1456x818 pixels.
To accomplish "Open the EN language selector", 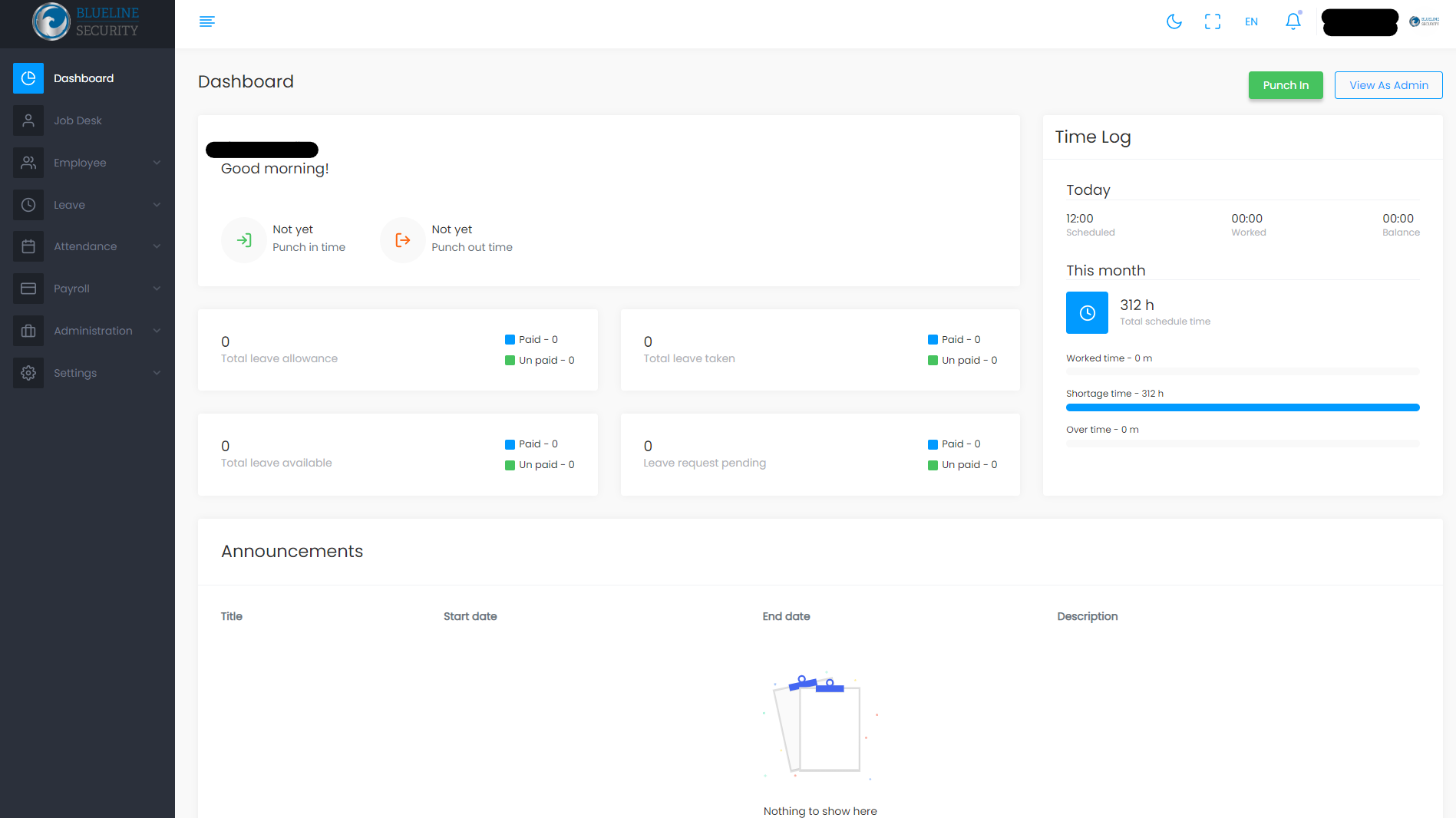I will [1251, 21].
